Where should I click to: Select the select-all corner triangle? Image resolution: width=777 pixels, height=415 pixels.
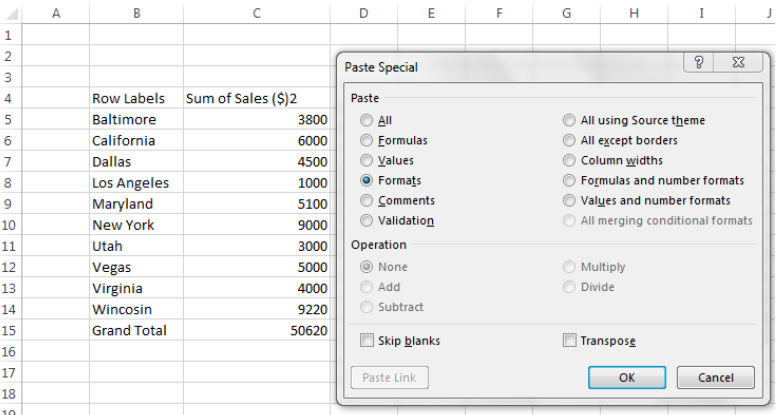(11, 13)
